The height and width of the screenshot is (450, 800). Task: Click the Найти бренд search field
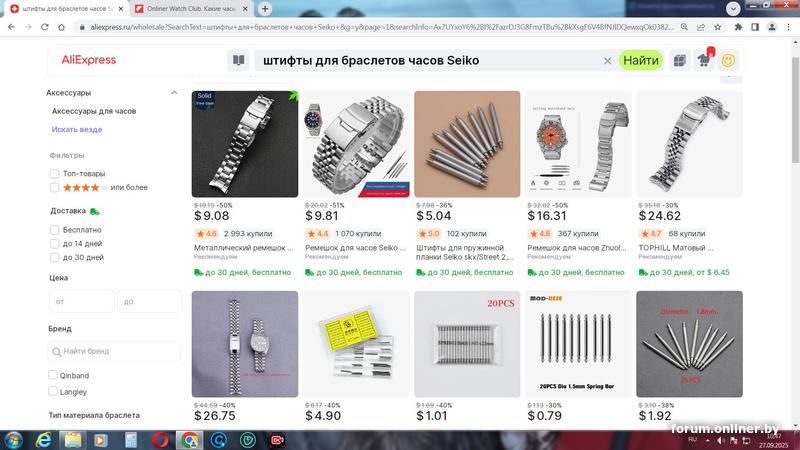114,351
